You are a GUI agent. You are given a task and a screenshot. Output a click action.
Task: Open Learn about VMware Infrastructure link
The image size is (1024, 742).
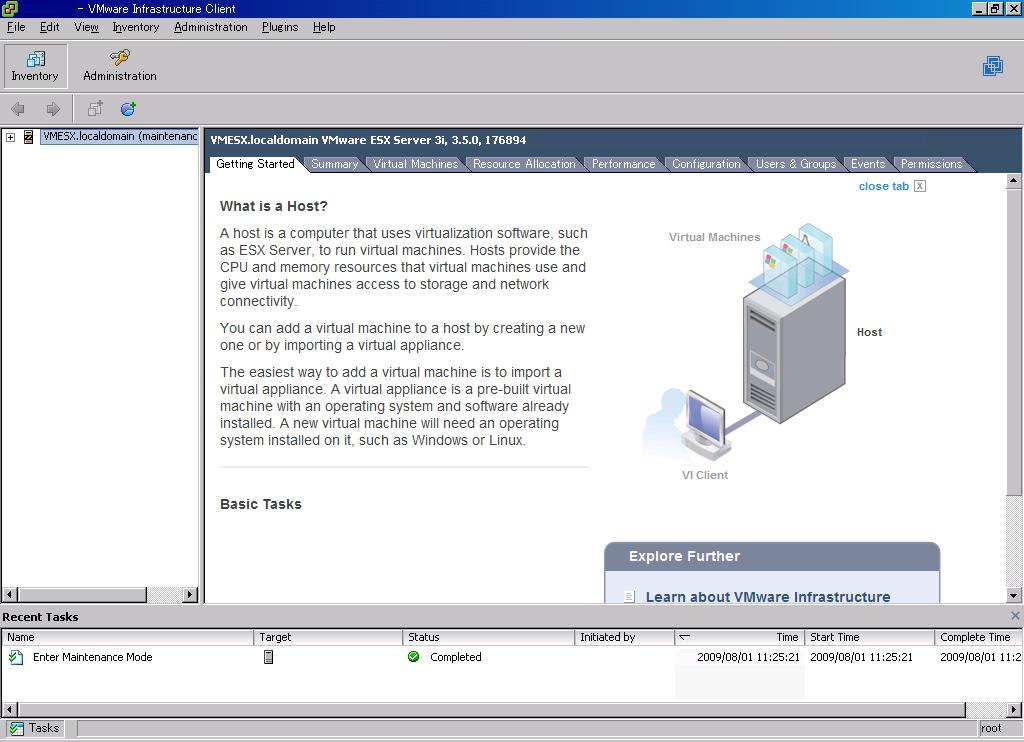tap(768, 597)
